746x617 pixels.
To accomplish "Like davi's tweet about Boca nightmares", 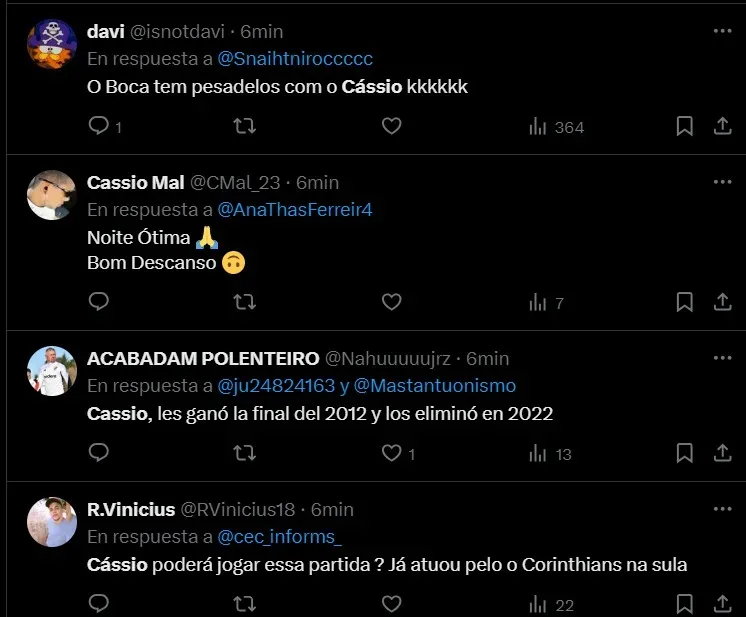I will point(391,127).
